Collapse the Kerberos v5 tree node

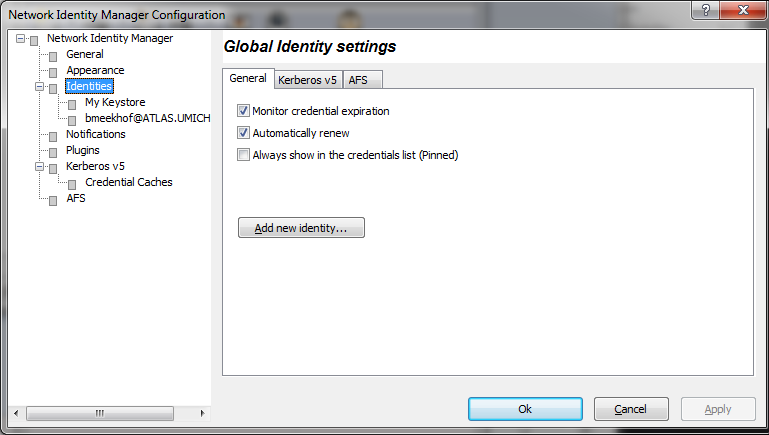tap(39, 167)
